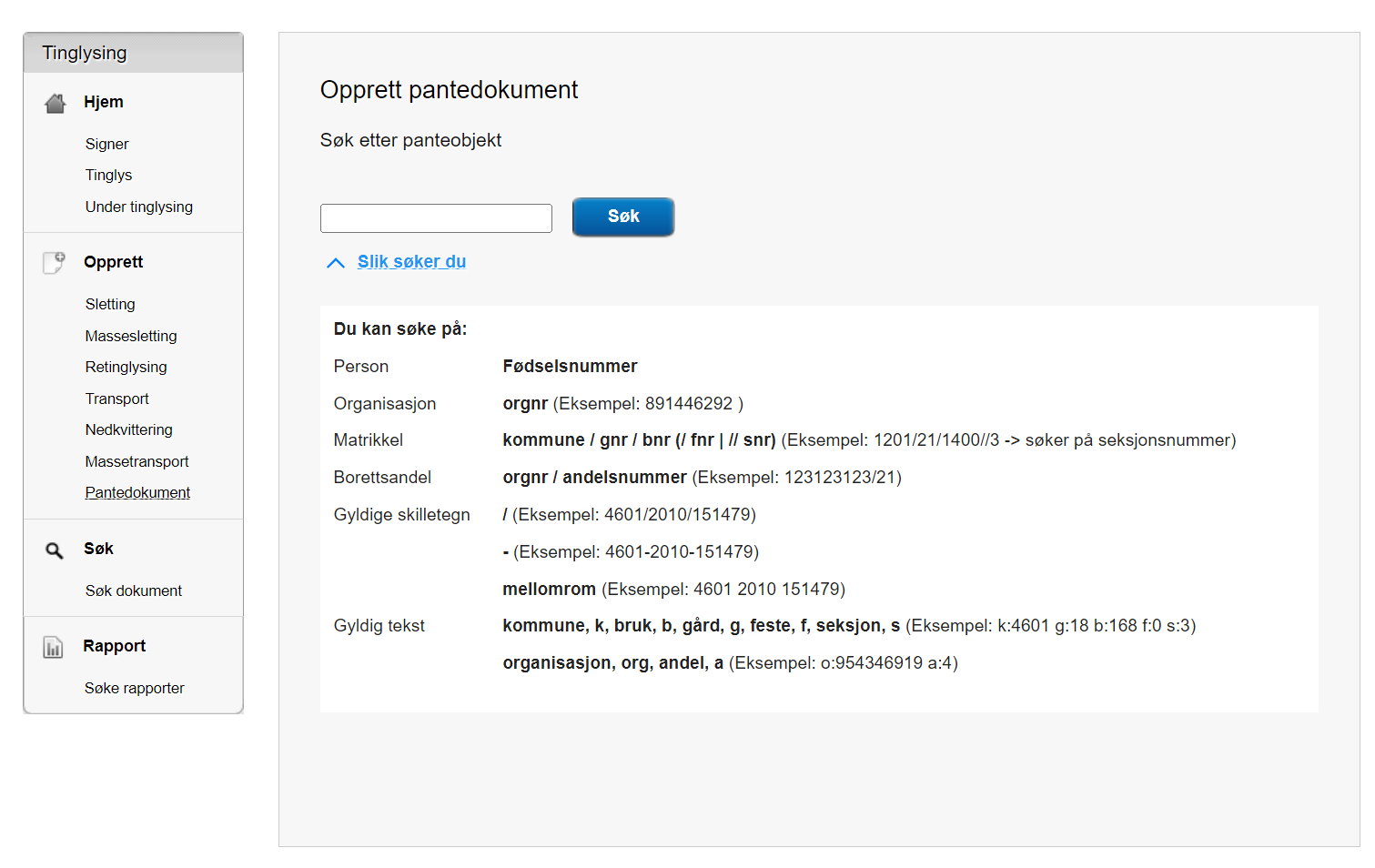Go to Tinglys menu item
Screen dimensions: 1375x868
109,175
